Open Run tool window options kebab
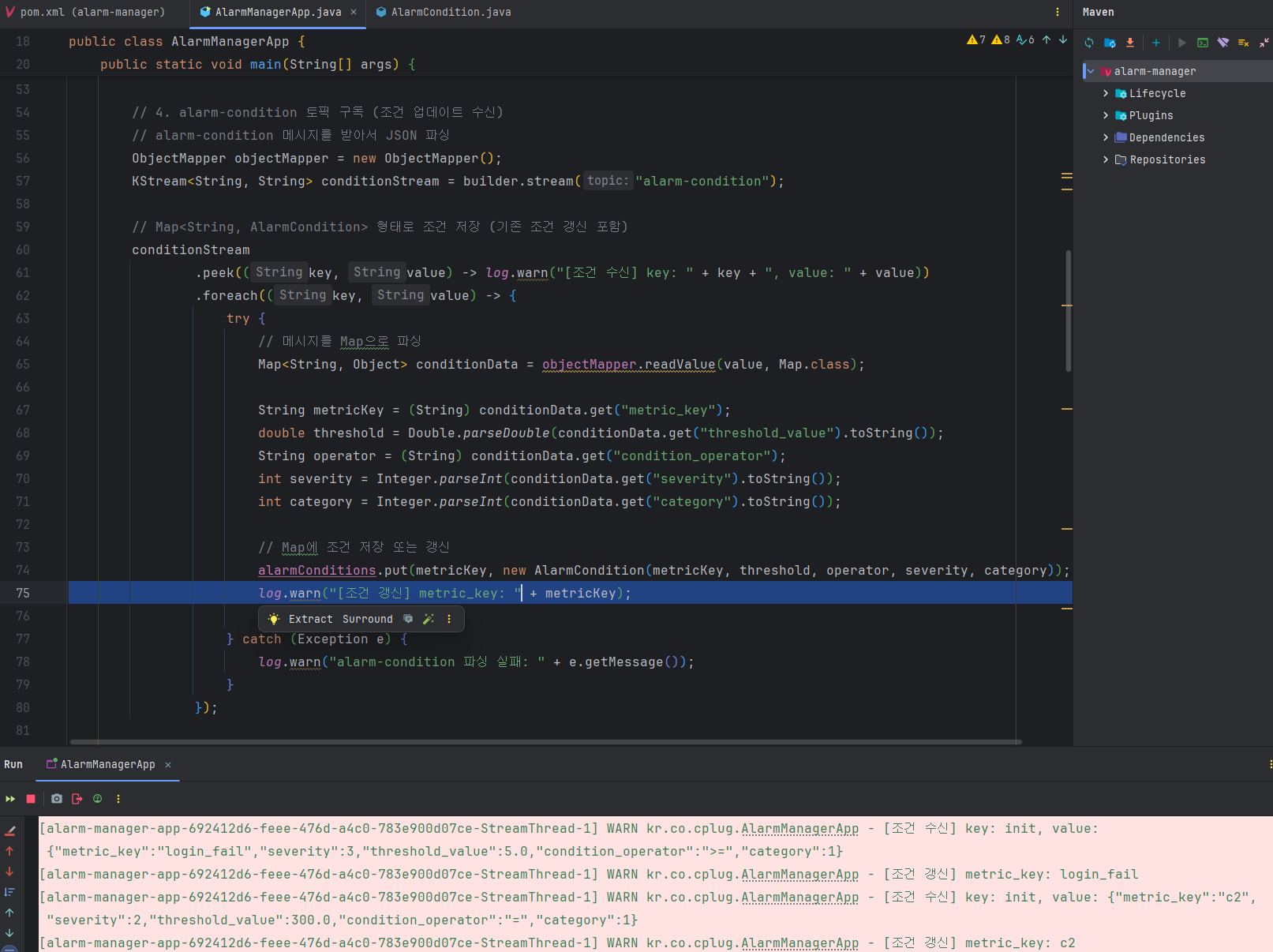 1270,764
